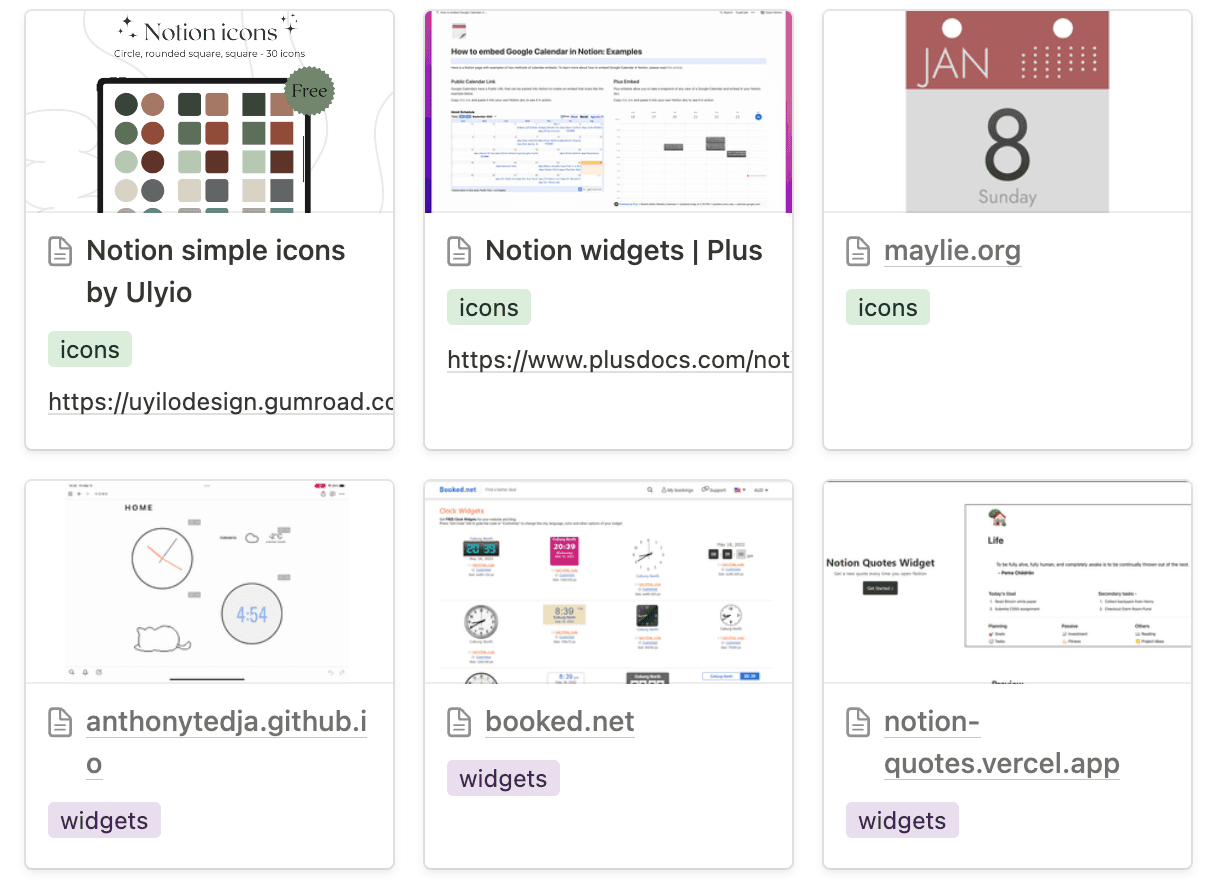
Task: Follow the plusdocs.com URL on the Notion widgets card
Action: point(618,359)
